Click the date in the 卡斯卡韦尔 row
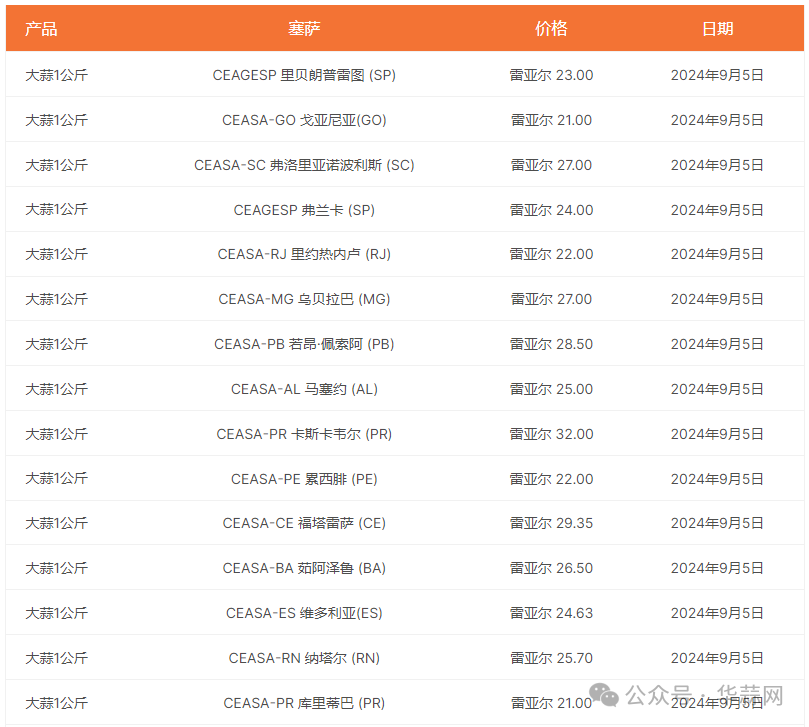This screenshot has height=727, width=809. [717, 434]
